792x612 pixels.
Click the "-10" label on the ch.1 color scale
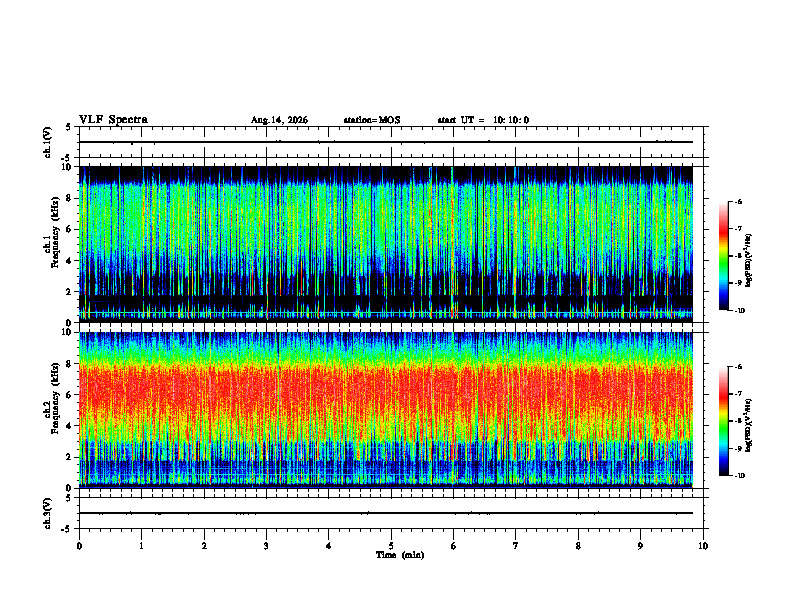pyautogui.click(x=739, y=311)
